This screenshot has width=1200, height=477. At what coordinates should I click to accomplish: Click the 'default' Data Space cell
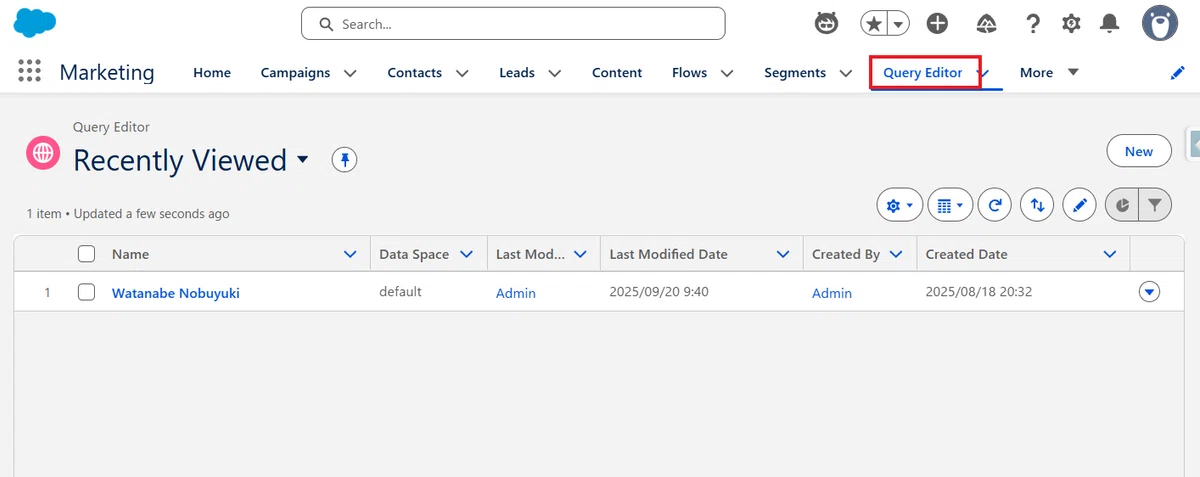[400, 292]
